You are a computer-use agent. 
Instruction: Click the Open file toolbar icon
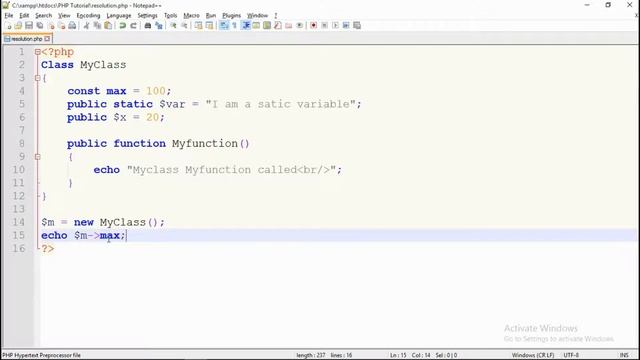point(18,25)
